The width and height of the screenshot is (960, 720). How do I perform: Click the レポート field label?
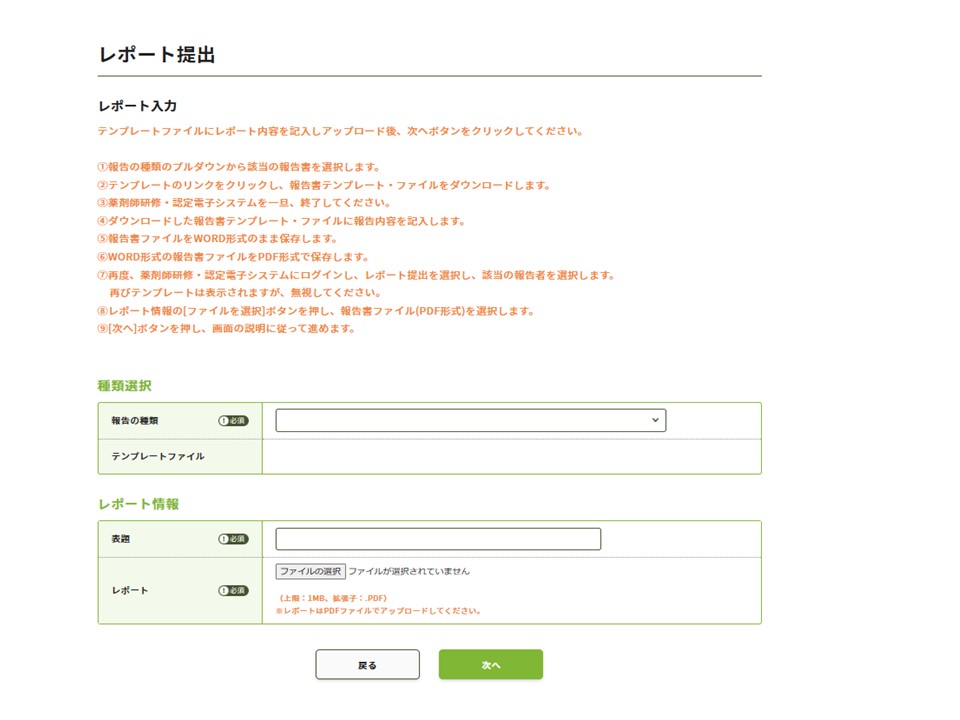click(x=130, y=591)
